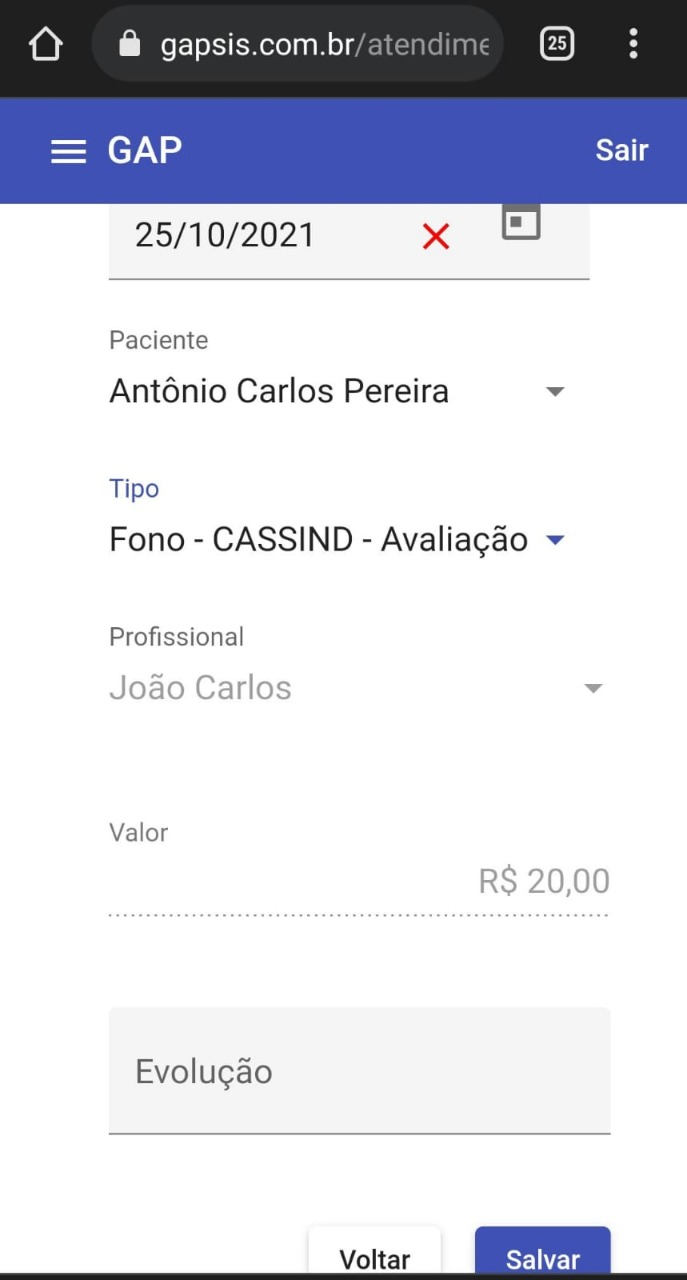Click the Sair logout link
The width and height of the screenshot is (687, 1280).
pyautogui.click(x=621, y=150)
